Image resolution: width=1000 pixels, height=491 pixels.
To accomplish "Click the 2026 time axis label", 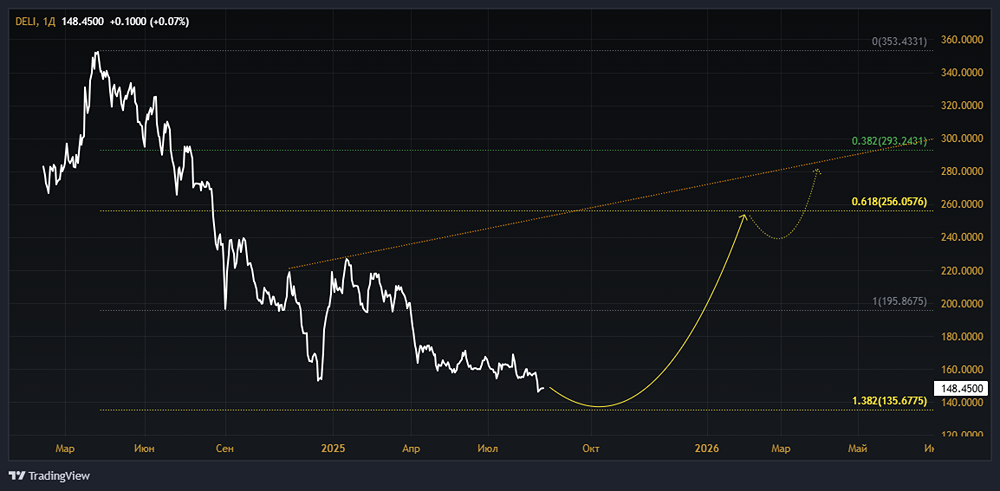I will [708, 449].
